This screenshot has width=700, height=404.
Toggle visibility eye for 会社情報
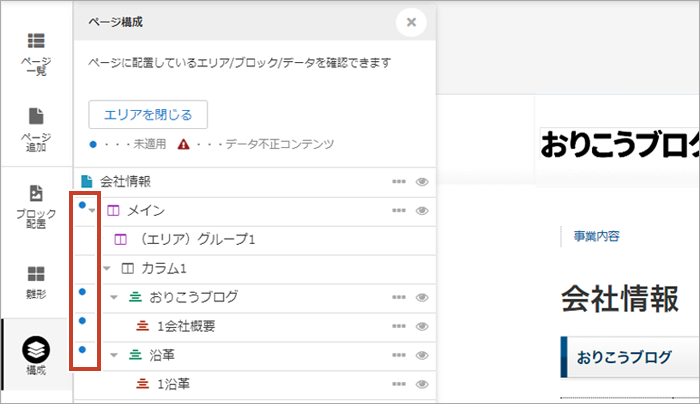pos(422,182)
